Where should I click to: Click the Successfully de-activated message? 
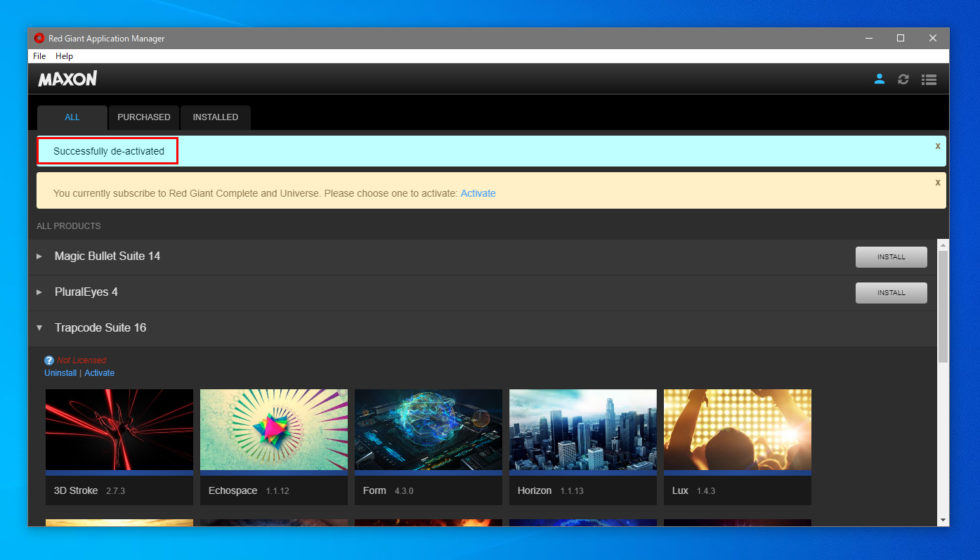coord(109,151)
